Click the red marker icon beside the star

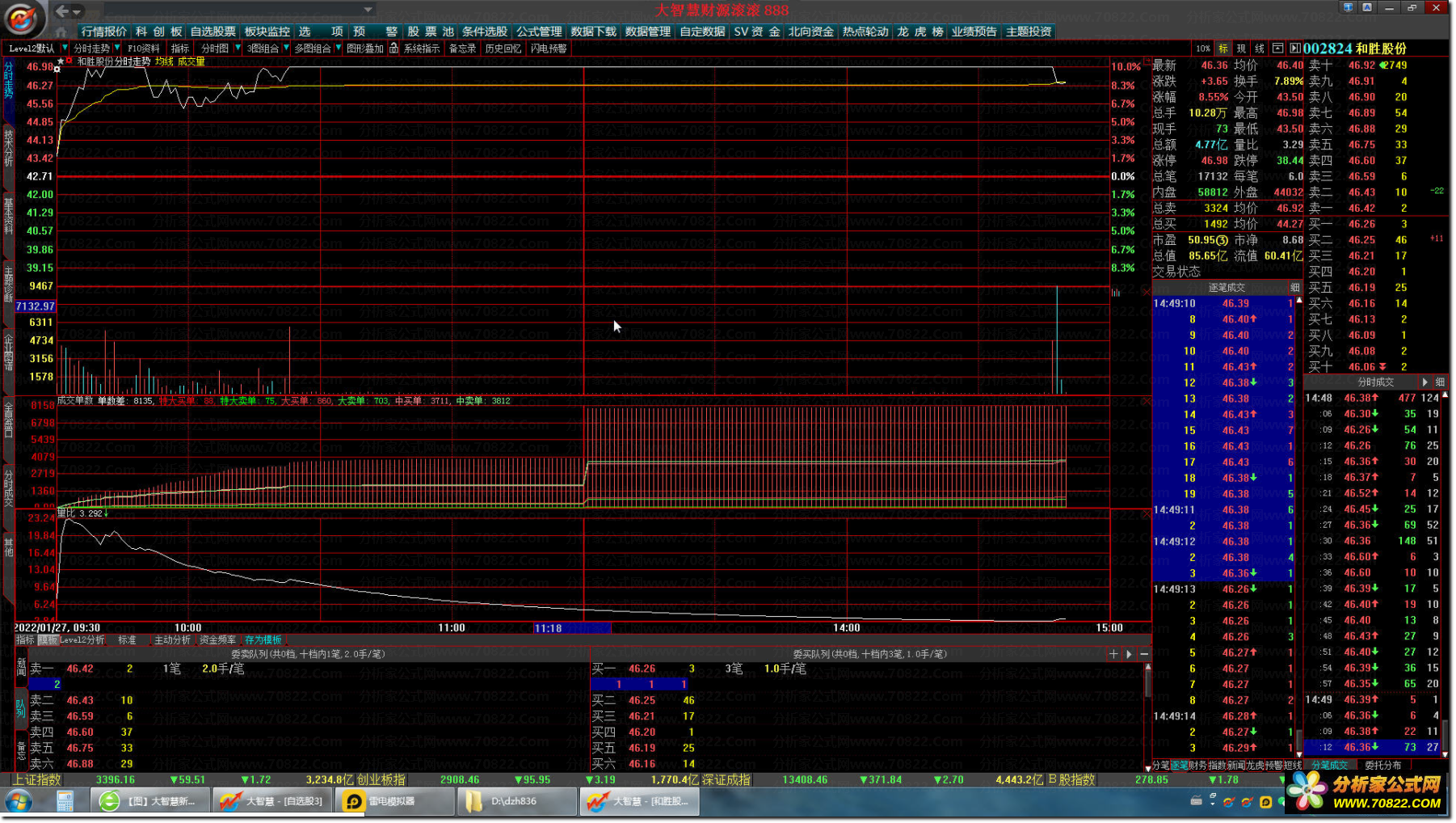click(69, 61)
